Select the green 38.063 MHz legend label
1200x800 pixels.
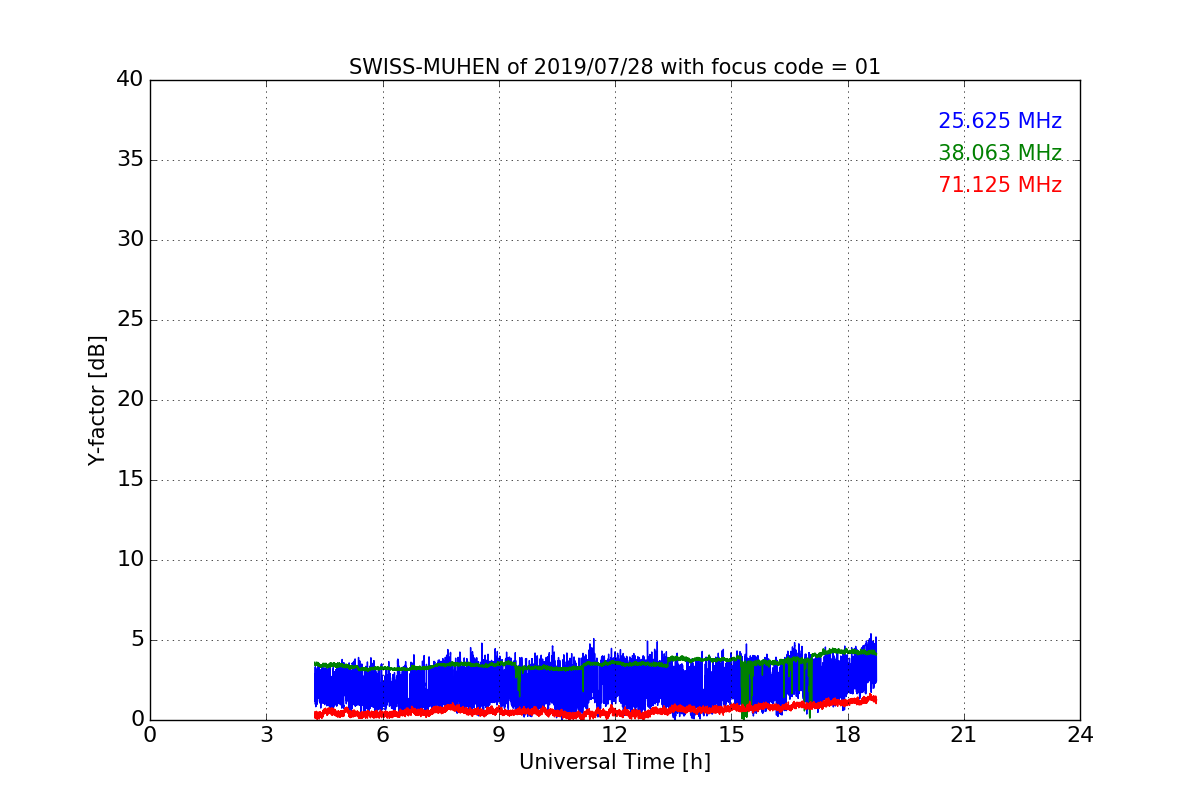[x=1000, y=153]
